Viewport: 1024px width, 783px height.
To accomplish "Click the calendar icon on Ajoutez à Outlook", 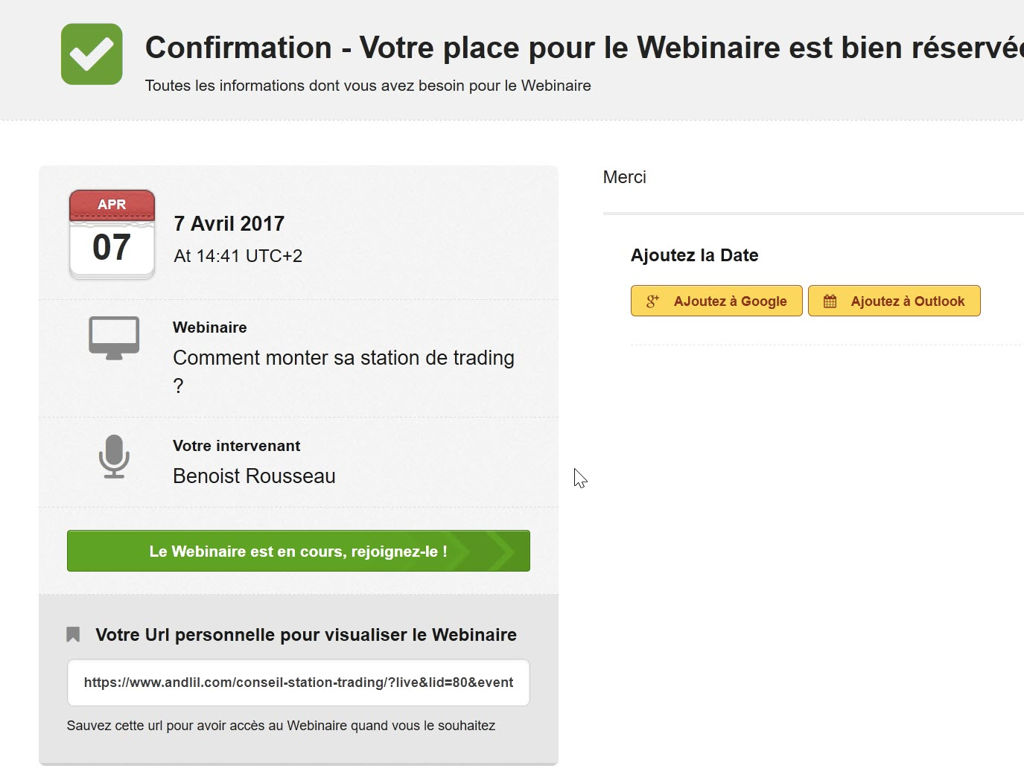I will [830, 301].
